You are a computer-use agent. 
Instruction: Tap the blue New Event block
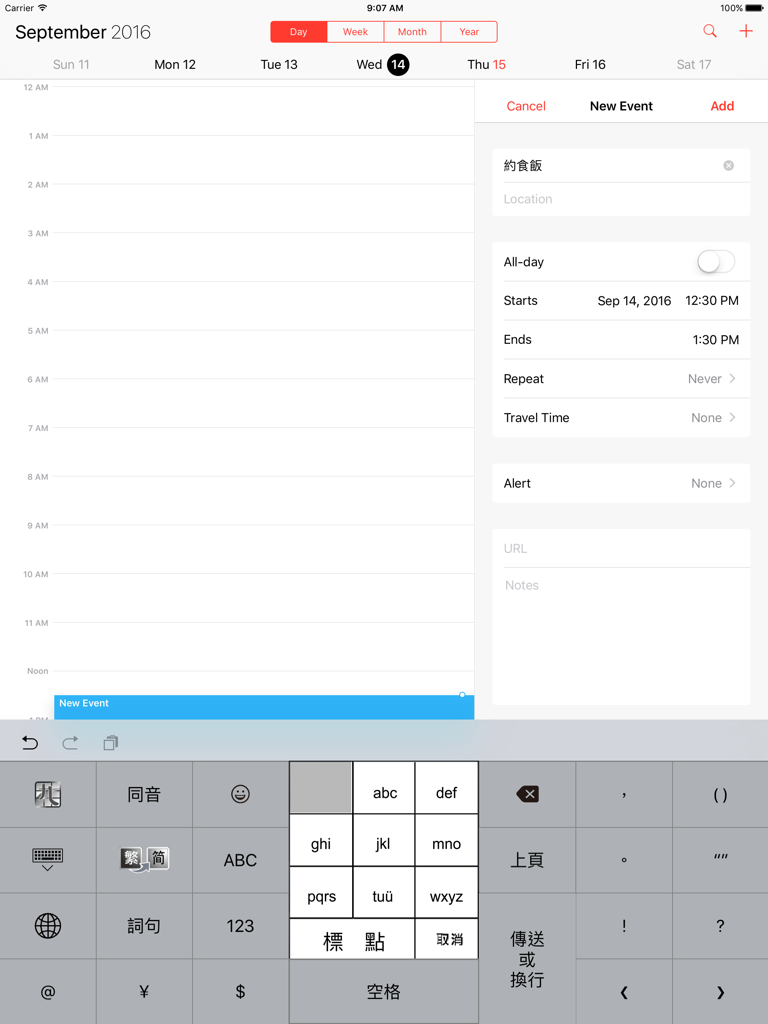tap(264, 707)
